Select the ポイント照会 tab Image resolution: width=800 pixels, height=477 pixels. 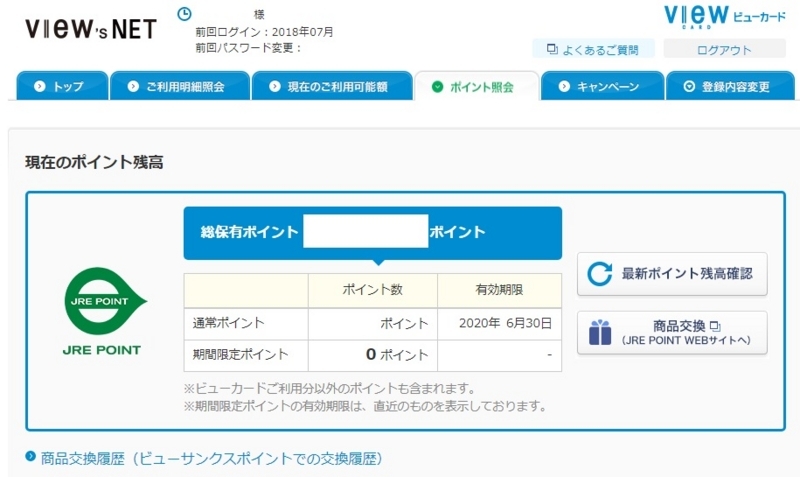477,86
